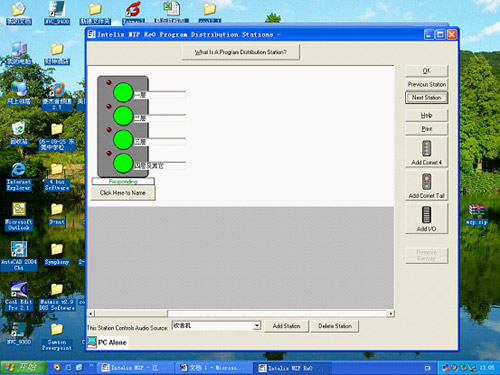The image size is (500, 375).
Task: Click the horizontal scrollbar right arrow
Action: [391, 313]
